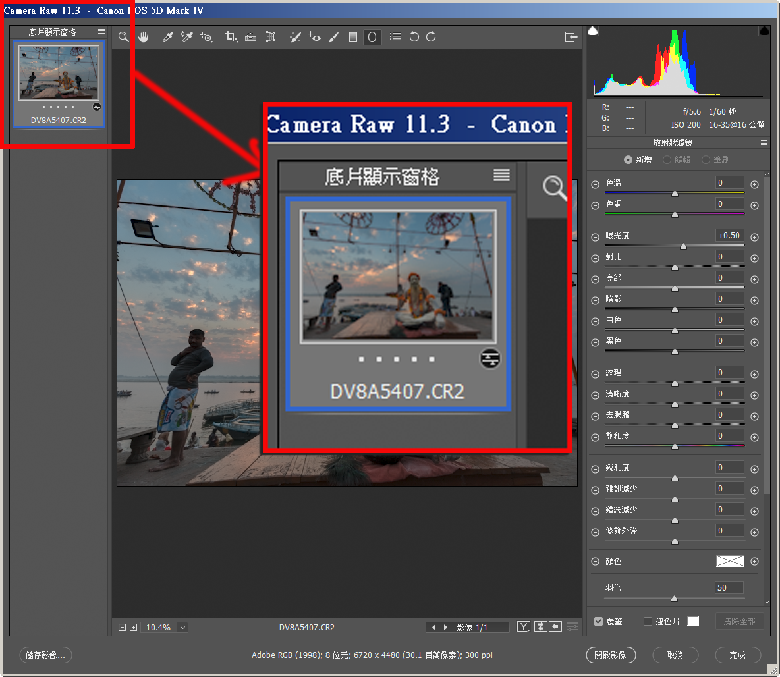Click zoom in plus button

(x=133, y=627)
